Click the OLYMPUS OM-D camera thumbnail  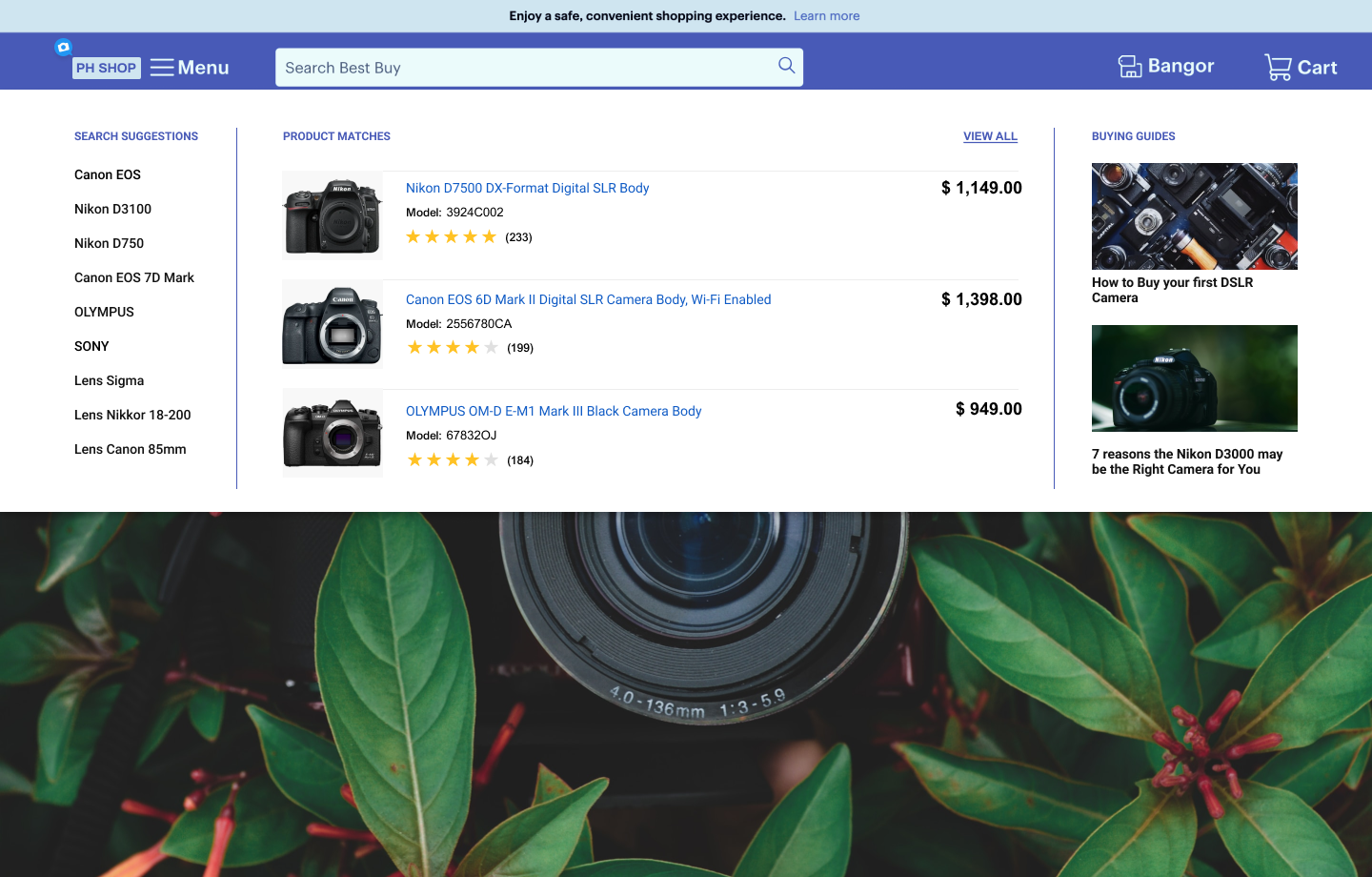pos(332,434)
